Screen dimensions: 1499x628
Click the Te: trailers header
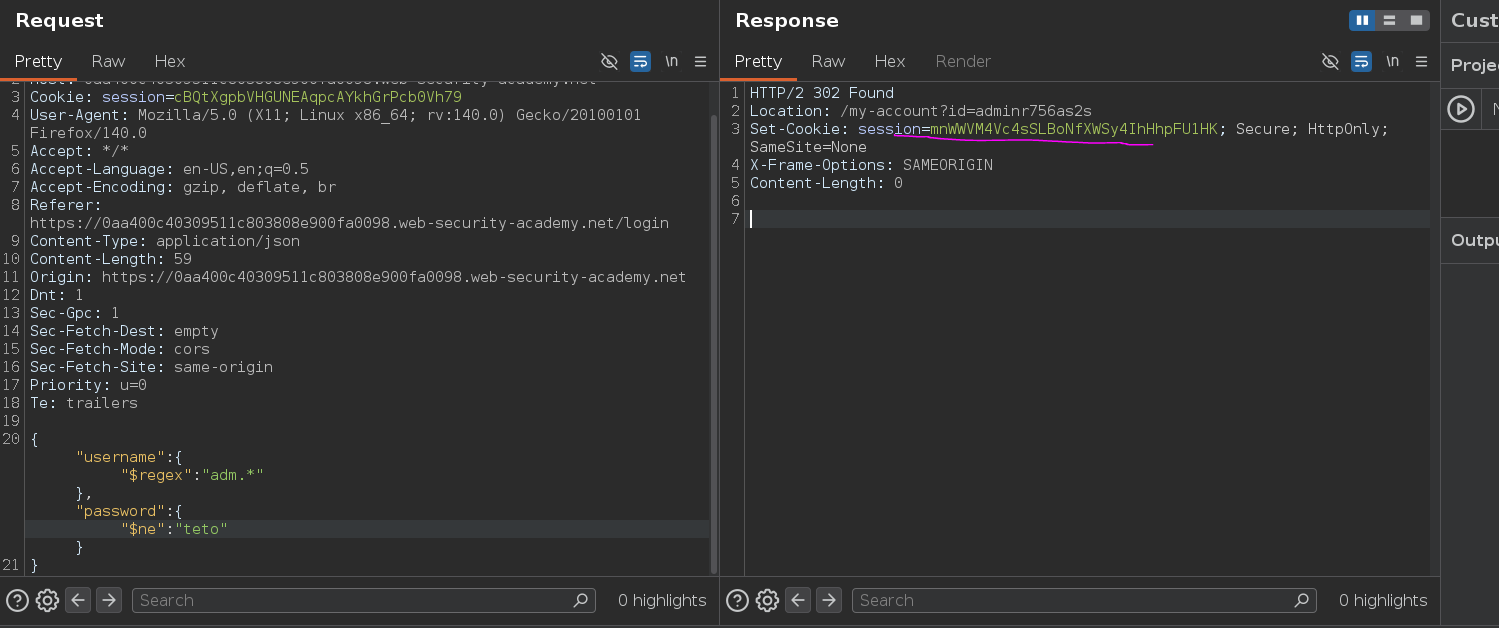[84, 403]
